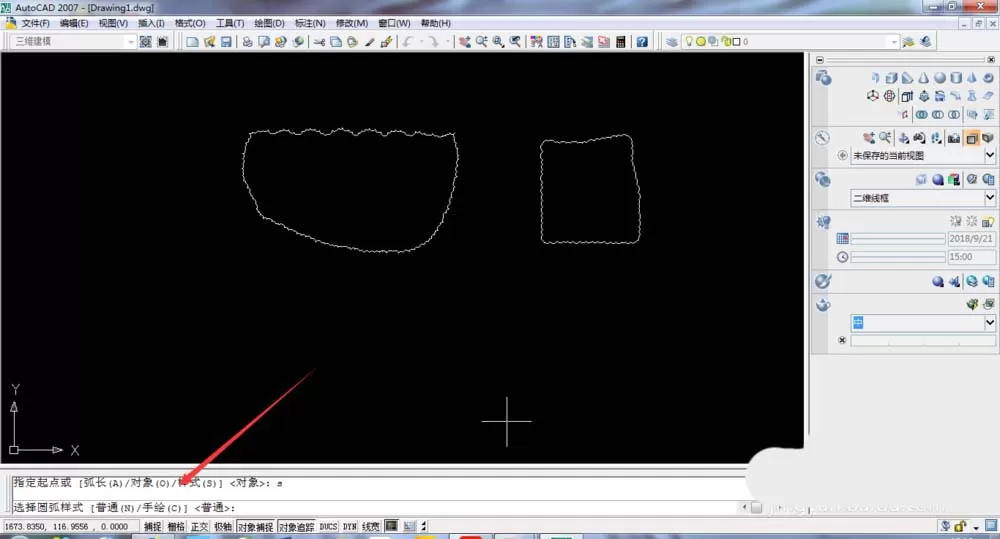Open the 绘图(D) menu
This screenshot has width=1000, height=539.
point(269,23)
